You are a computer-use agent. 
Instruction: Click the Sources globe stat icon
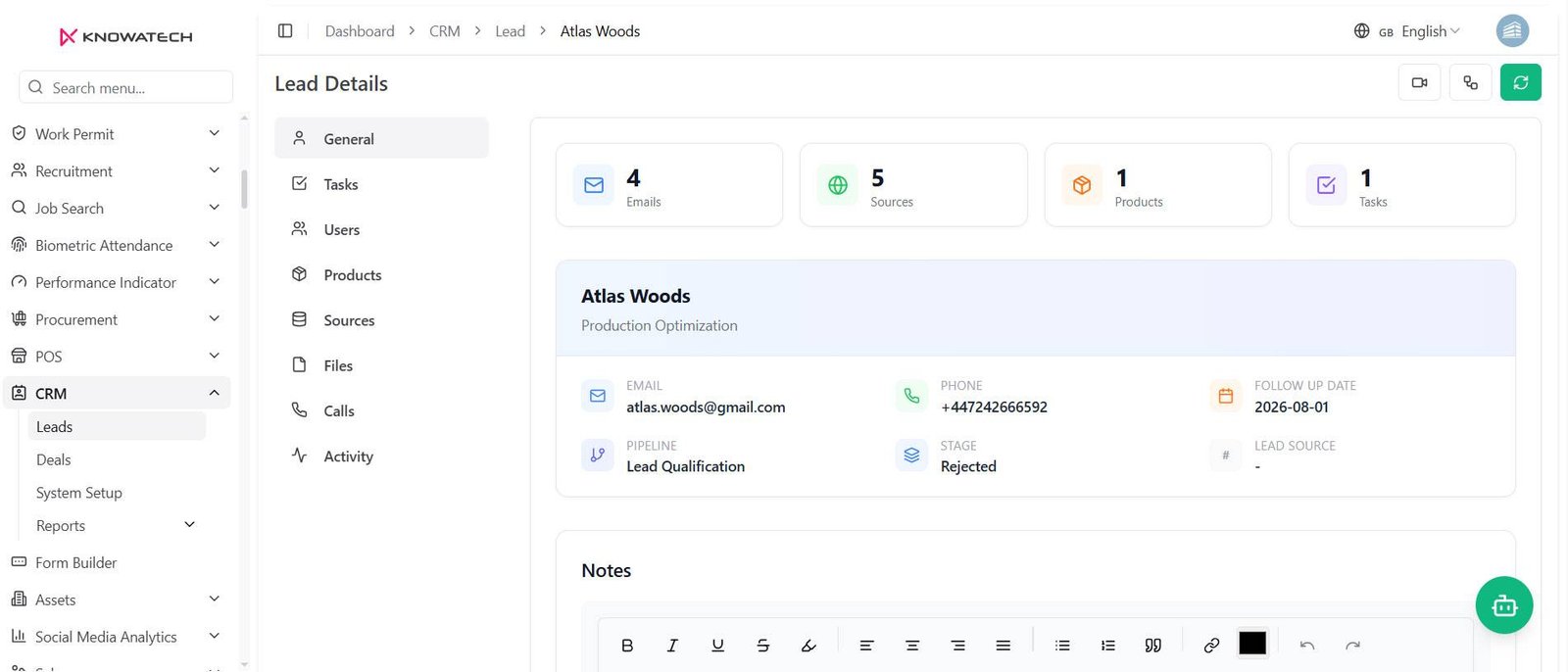(x=838, y=185)
